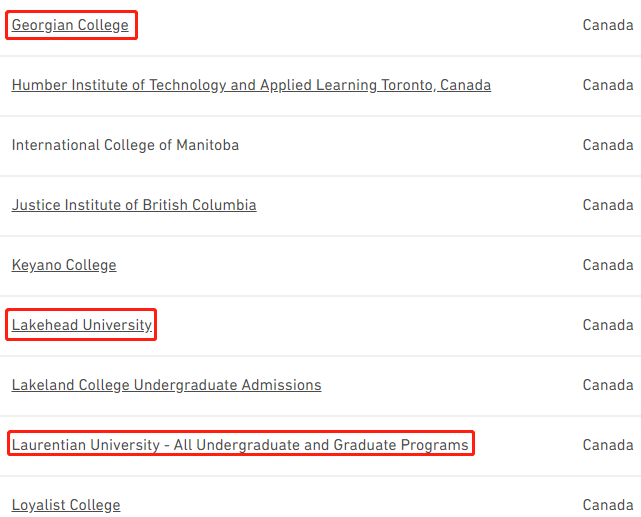
Task: Click Canada beside Lakehead University
Action: pyautogui.click(x=608, y=325)
